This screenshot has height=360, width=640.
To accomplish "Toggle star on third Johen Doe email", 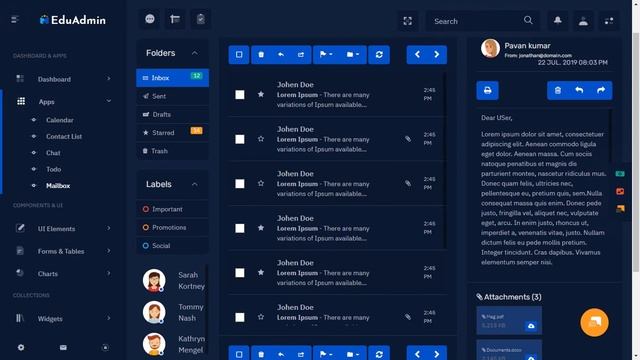I will [x=261, y=183].
